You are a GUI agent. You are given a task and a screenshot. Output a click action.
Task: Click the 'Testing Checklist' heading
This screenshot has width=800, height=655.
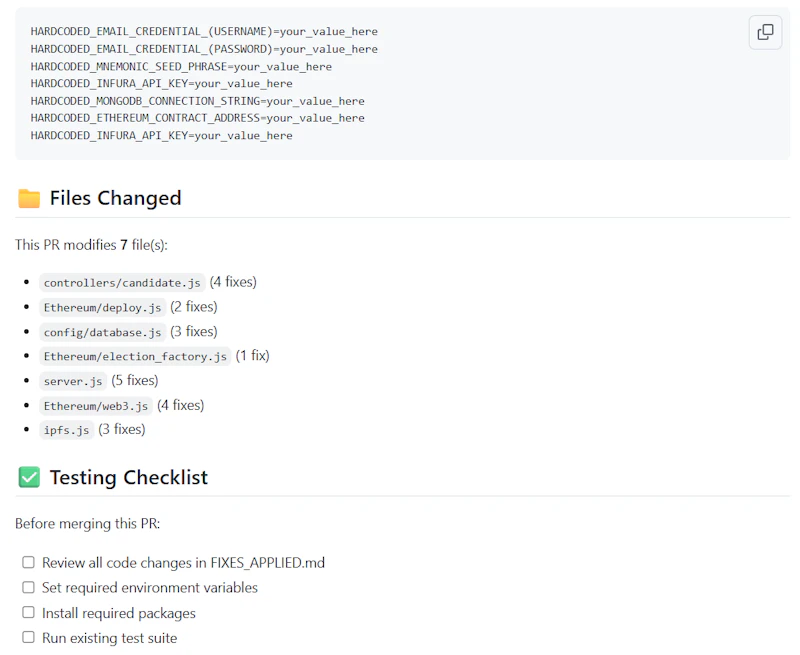[x=129, y=477]
